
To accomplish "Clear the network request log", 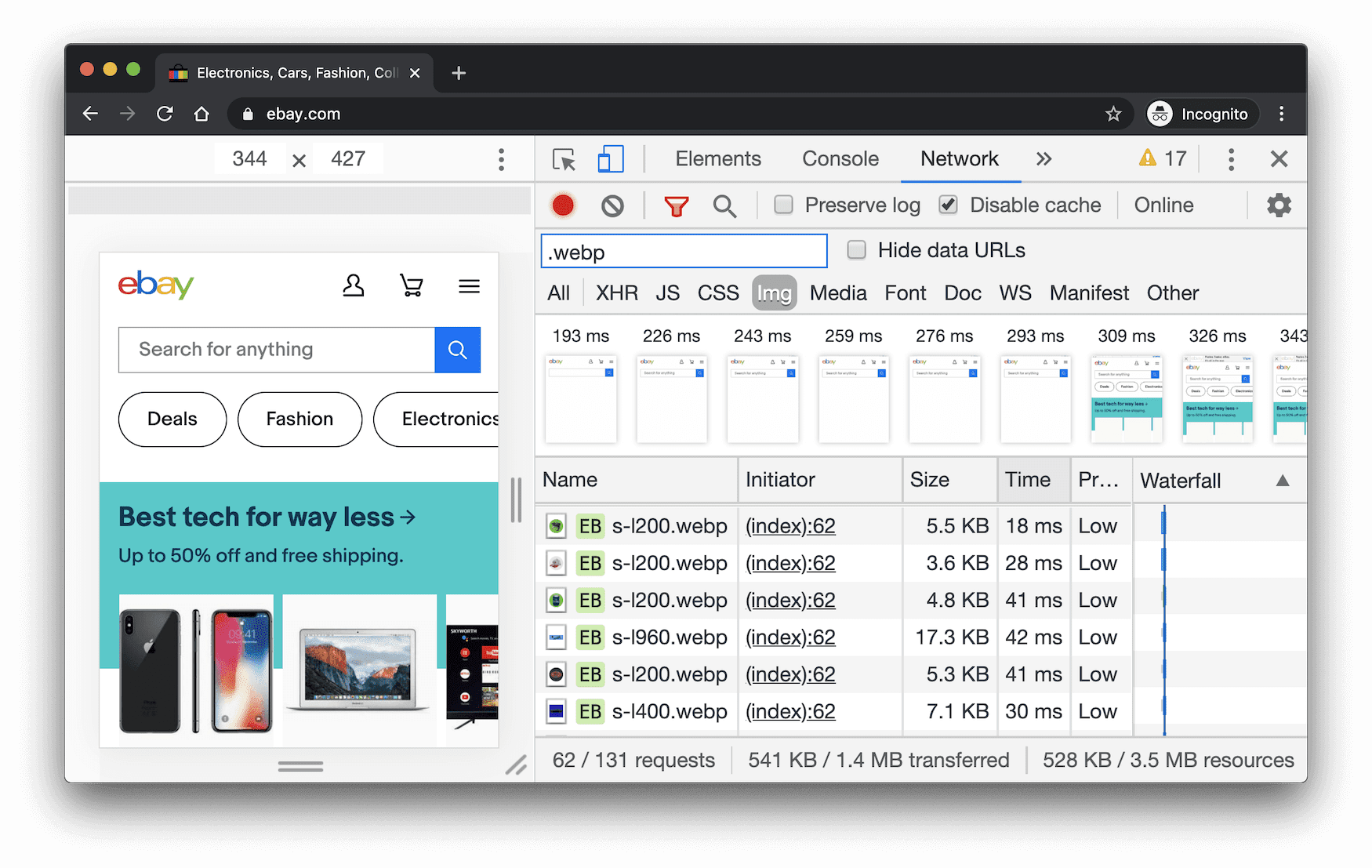I will (x=612, y=205).
